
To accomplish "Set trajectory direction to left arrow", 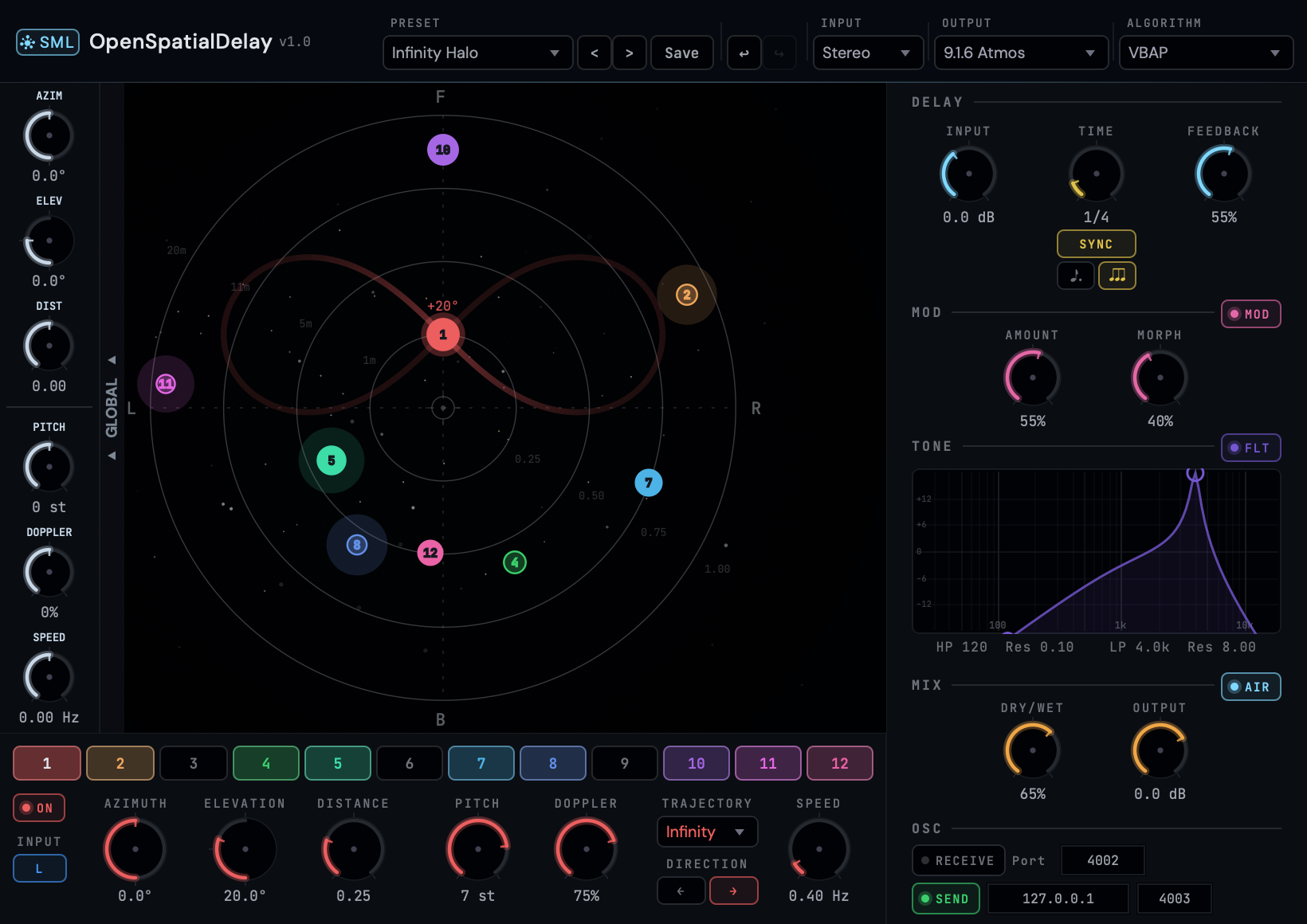I will point(681,891).
